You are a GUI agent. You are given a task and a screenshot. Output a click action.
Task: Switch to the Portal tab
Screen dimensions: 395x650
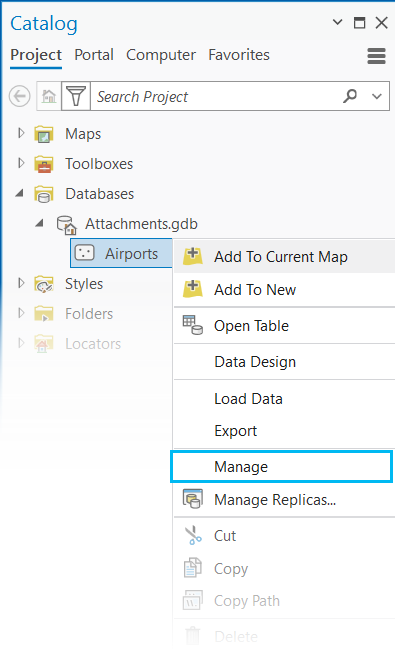(94, 55)
